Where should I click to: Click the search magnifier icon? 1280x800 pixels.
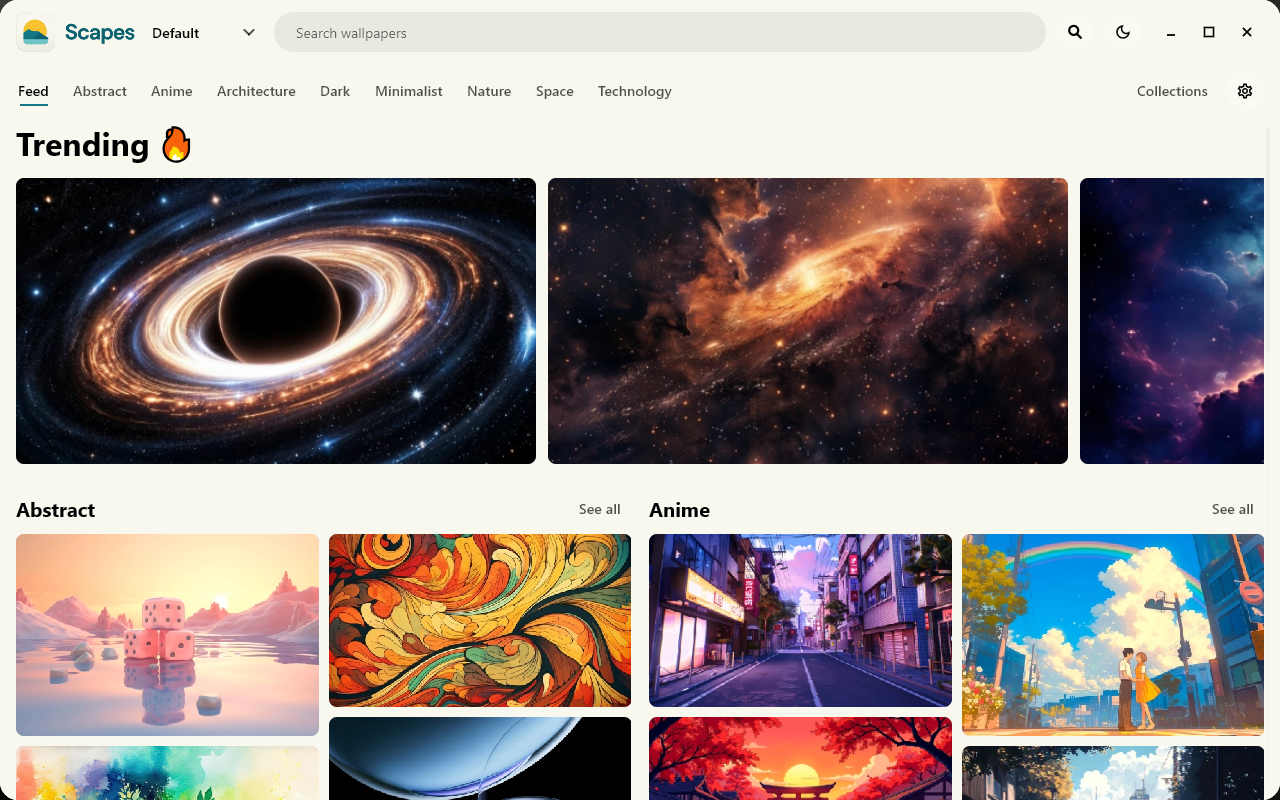1075,33
